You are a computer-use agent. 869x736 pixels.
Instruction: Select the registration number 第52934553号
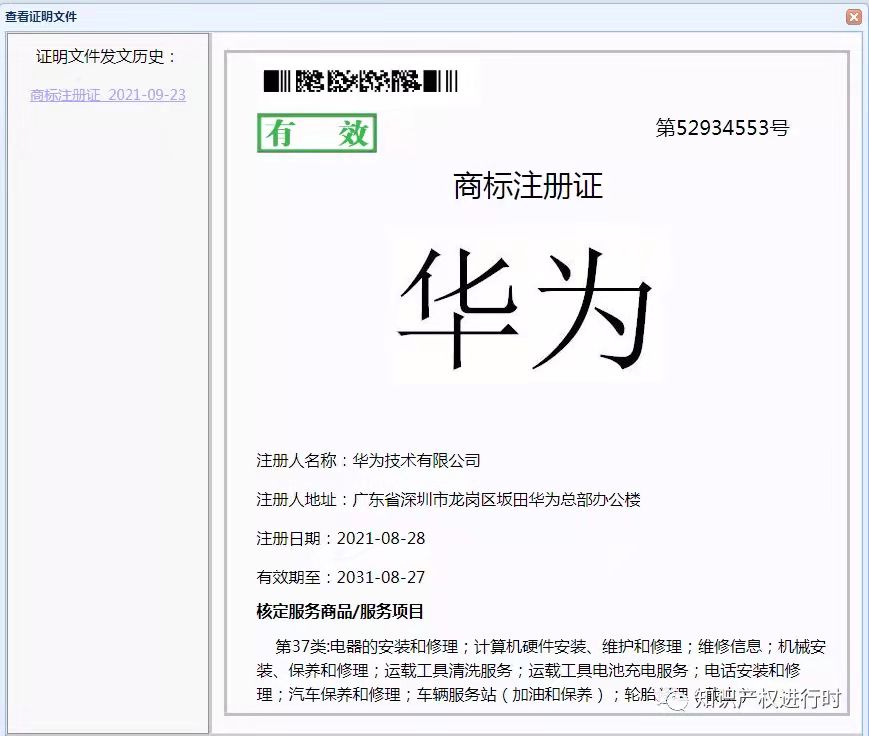point(722,128)
